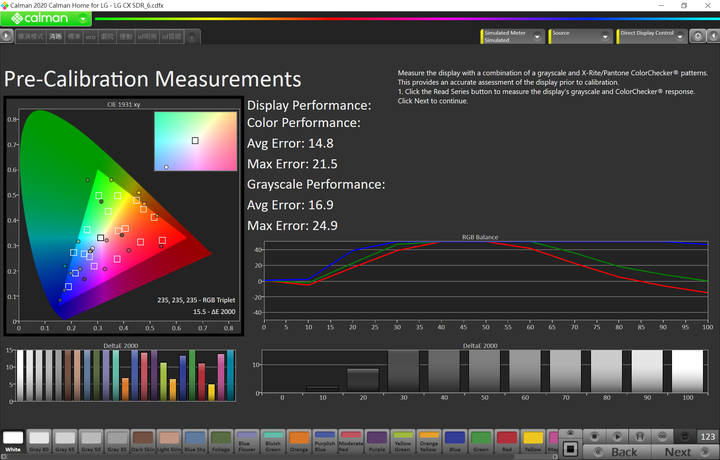The image size is (720, 460).
Task: Select the Blue Sky patch
Action: tap(195, 441)
